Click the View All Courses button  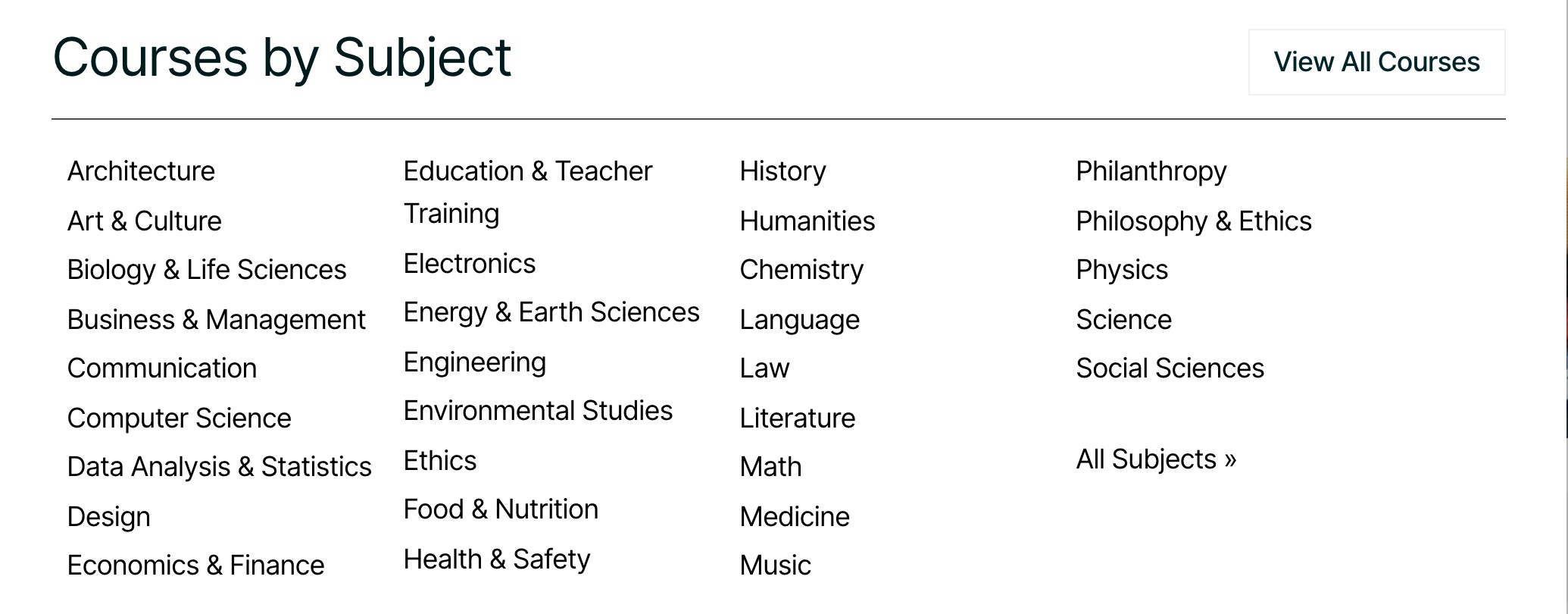tap(1376, 62)
